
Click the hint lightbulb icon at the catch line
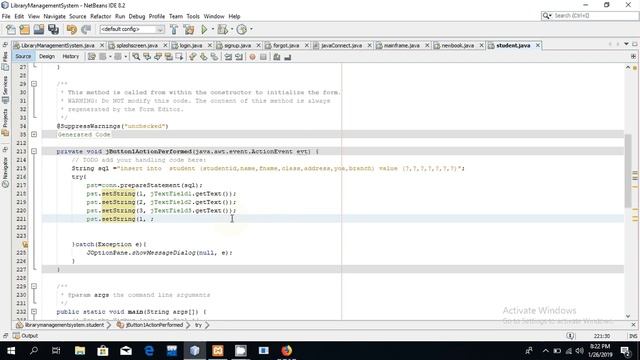click(x=24, y=244)
